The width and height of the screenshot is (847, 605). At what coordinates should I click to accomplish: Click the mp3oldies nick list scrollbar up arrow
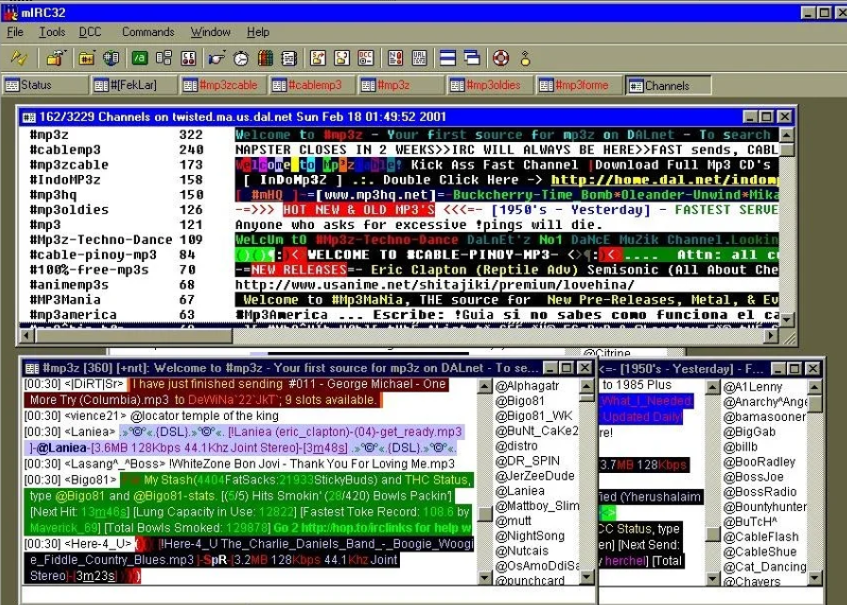tap(815, 387)
